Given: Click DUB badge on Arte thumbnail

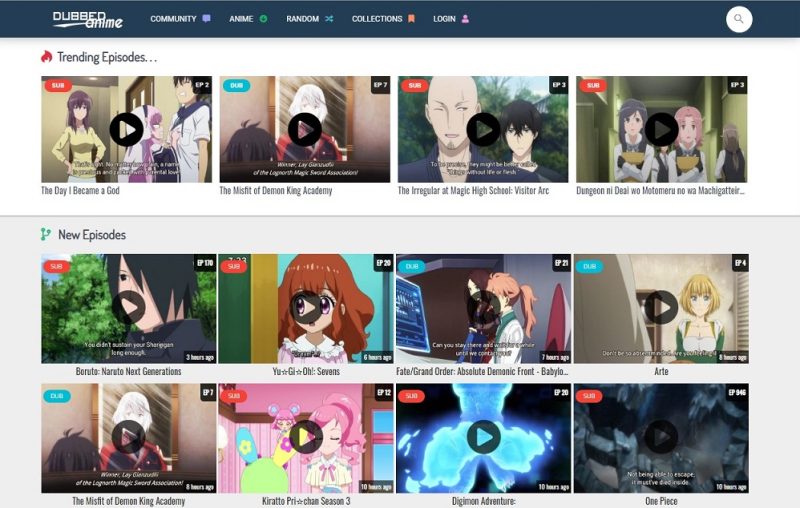Looking at the screenshot, I should (x=590, y=266).
